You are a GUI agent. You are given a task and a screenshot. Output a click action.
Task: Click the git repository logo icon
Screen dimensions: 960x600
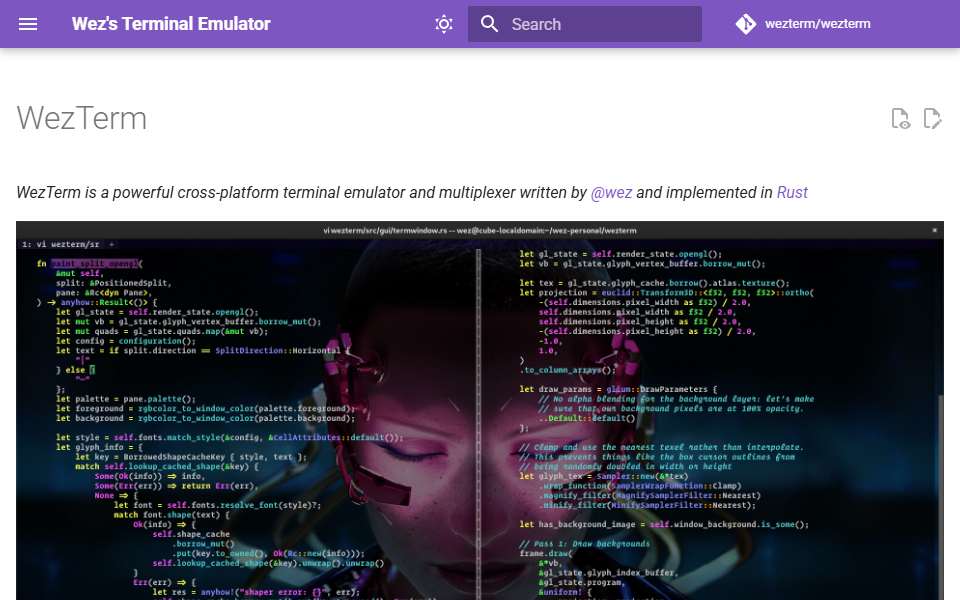pyautogui.click(x=746, y=24)
